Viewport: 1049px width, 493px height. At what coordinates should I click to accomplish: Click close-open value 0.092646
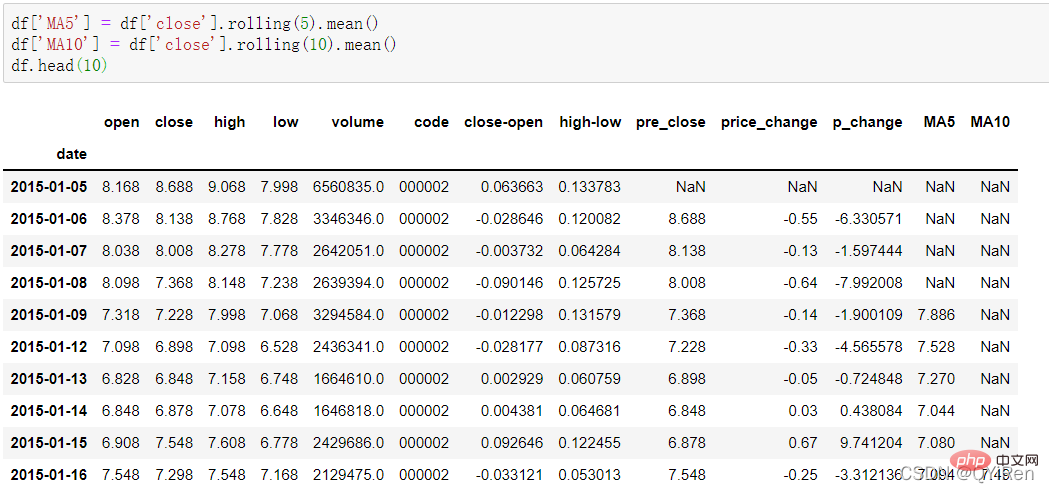512,443
